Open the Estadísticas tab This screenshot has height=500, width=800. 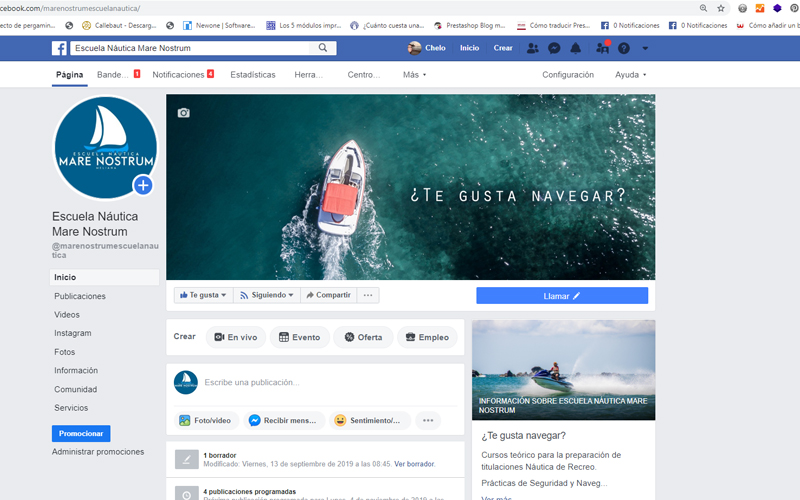coord(253,74)
